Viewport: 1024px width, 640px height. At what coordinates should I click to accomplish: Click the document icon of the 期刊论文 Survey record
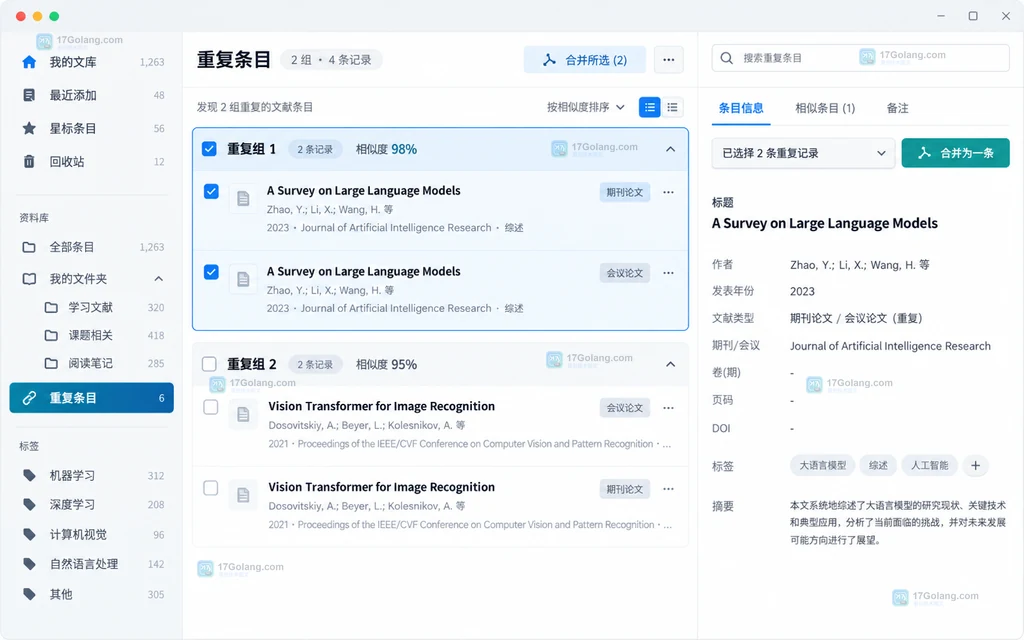(243, 199)
